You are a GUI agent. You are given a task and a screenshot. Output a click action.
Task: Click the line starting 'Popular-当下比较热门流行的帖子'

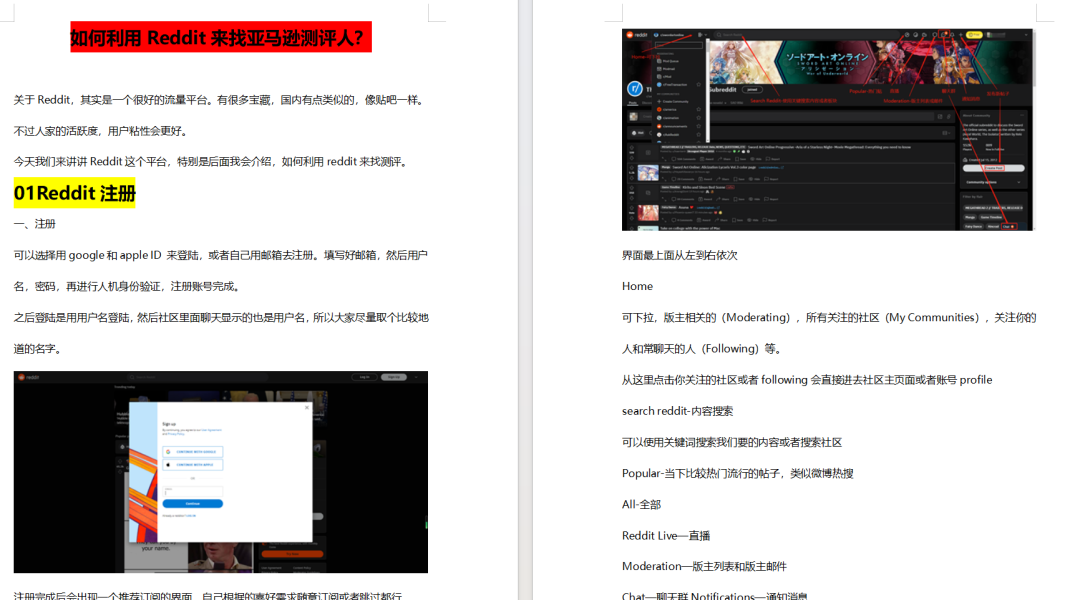738,473
